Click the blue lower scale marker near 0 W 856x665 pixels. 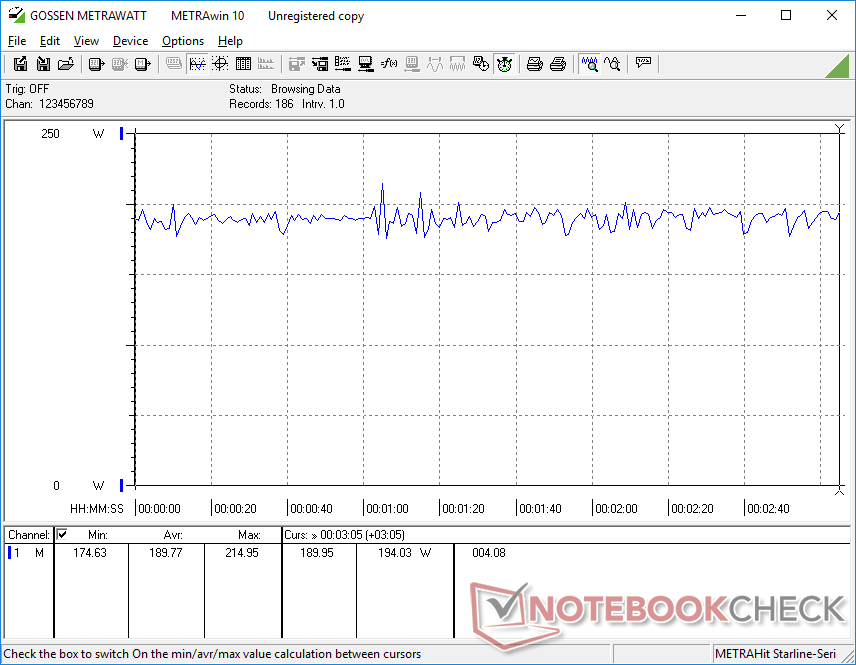click(x=121, y=485)
